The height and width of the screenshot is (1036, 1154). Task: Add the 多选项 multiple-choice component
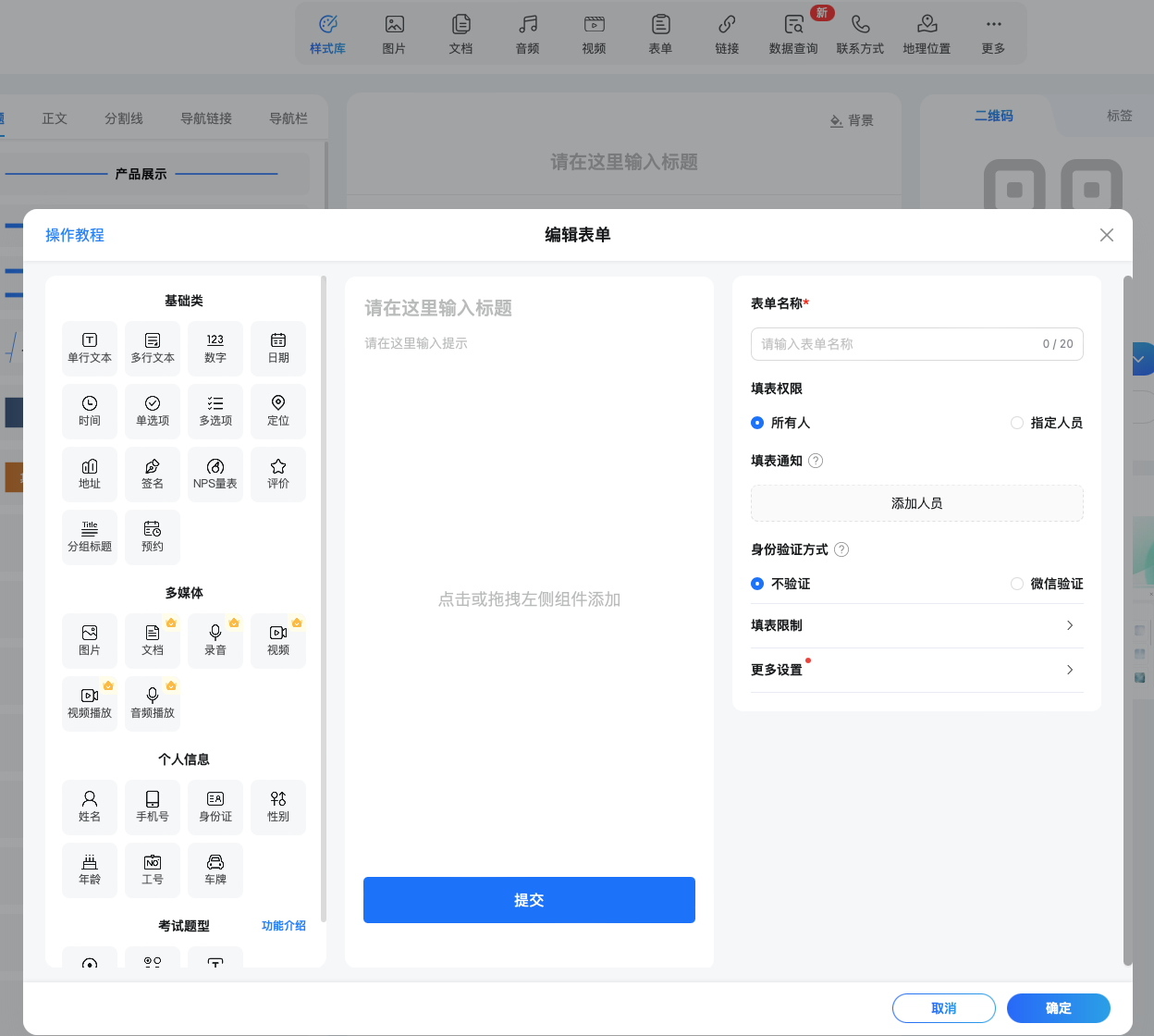click(215, 412)
